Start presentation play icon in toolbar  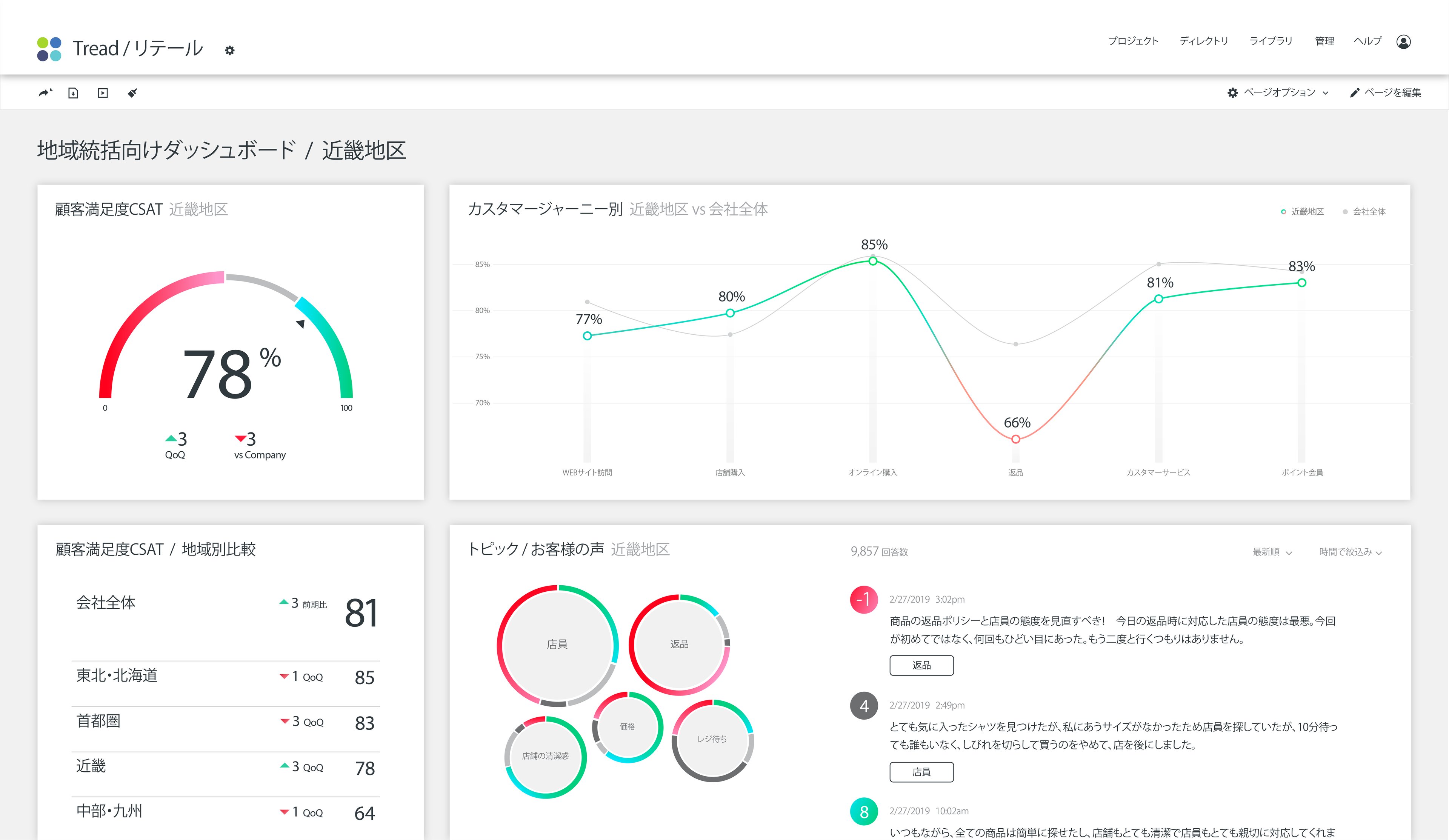(103, 92)
